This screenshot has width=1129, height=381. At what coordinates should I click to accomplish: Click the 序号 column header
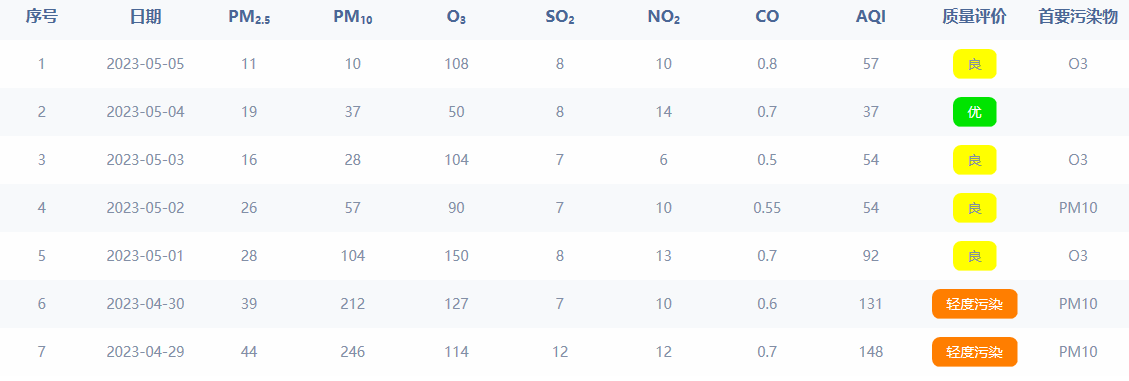tap(42, 17)
